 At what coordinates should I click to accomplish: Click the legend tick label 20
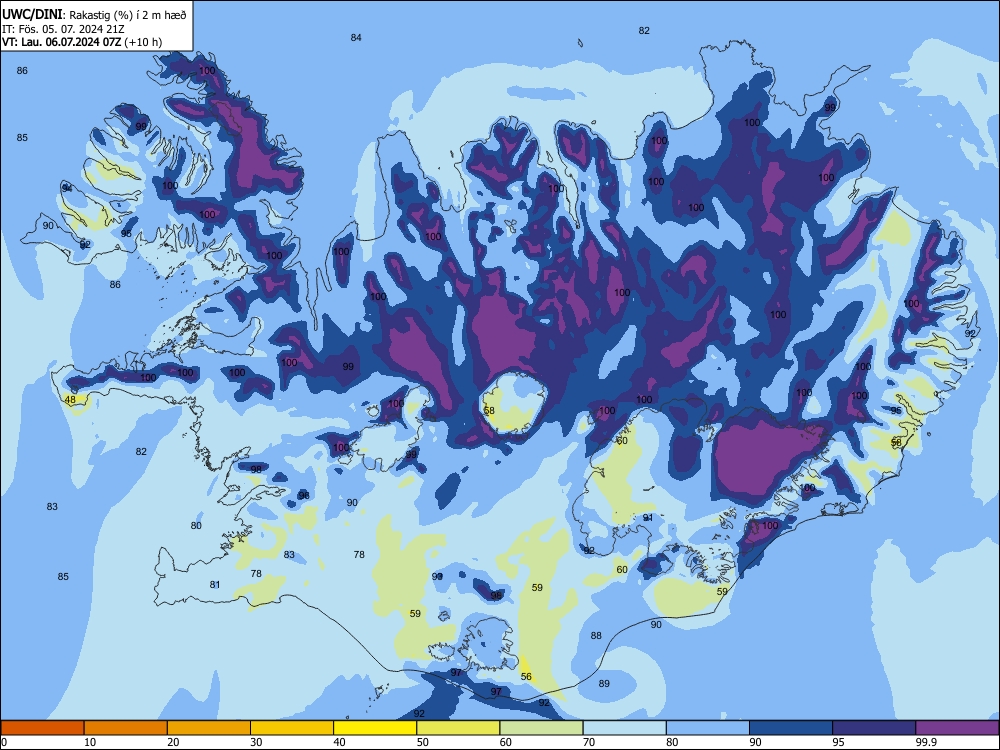click(x=173, y=742)
